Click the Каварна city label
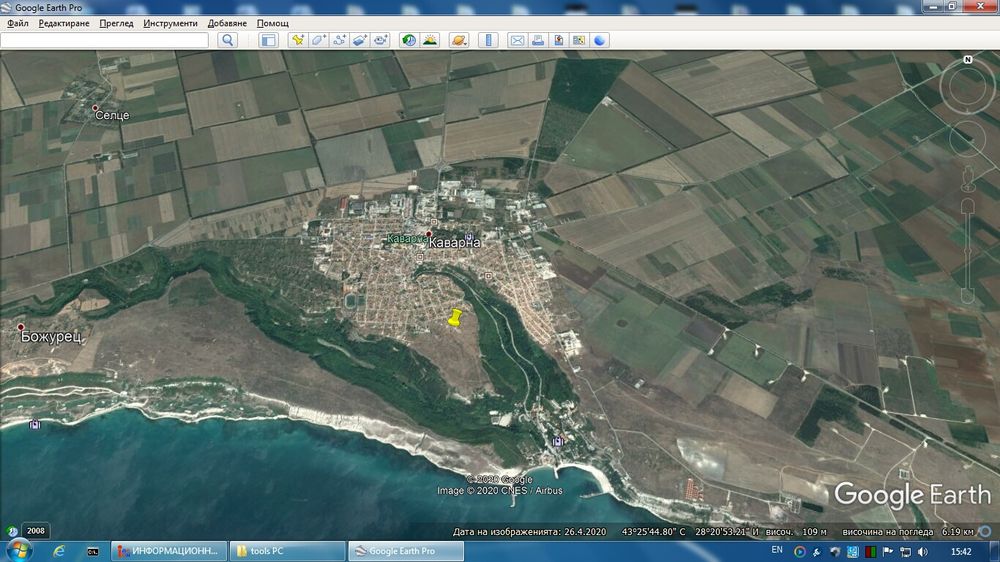 coord(454,243)
